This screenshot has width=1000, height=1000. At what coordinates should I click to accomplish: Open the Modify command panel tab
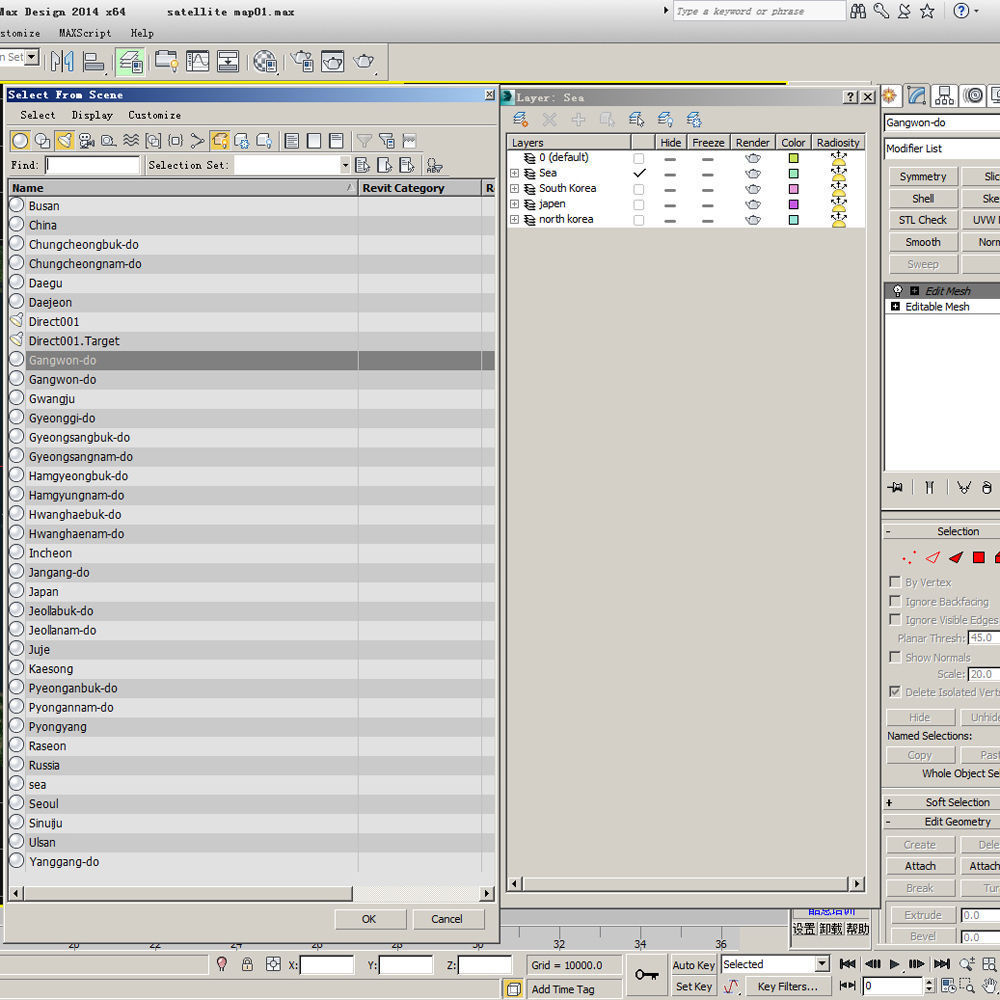coord(917,96)
